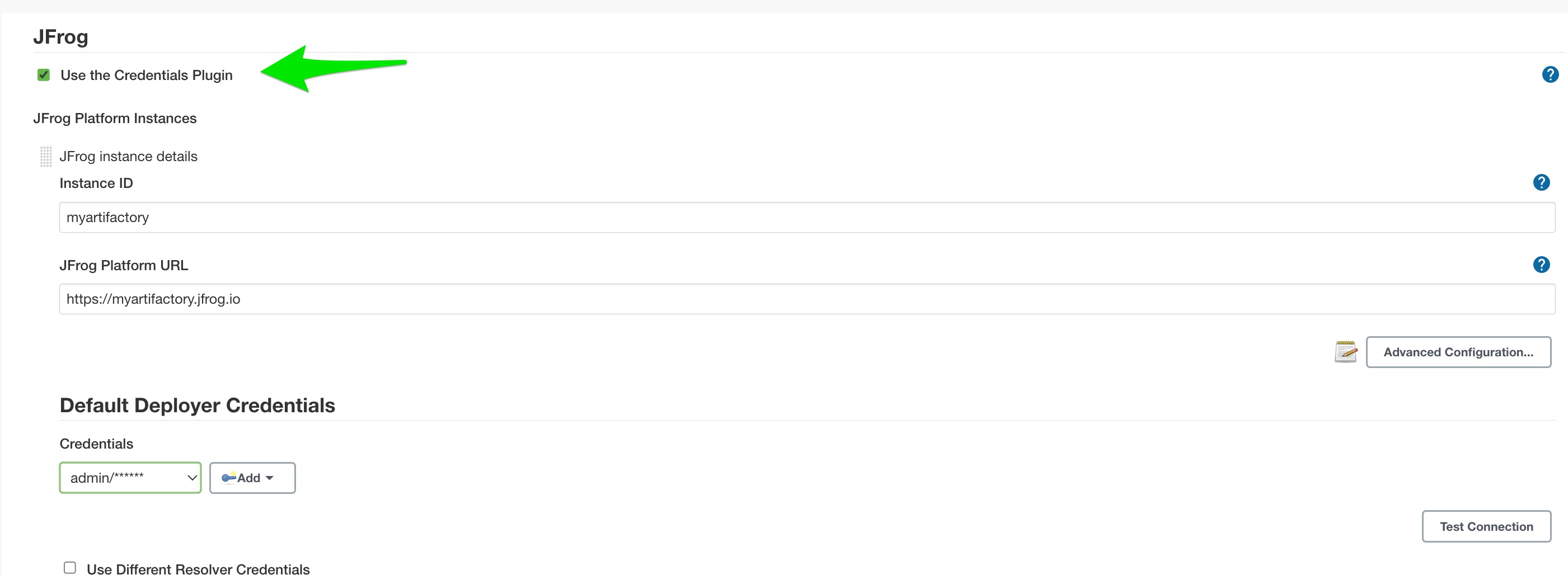Click the Default Deployer Credentials heading
The width and height of the screenshot is (1568, 575).
(197, 405)
